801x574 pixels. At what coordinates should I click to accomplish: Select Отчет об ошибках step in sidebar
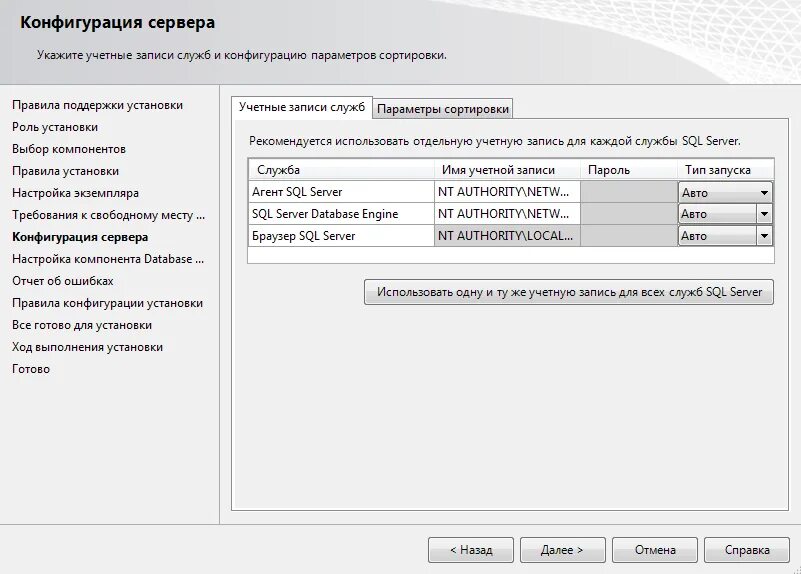pos(63,281)
